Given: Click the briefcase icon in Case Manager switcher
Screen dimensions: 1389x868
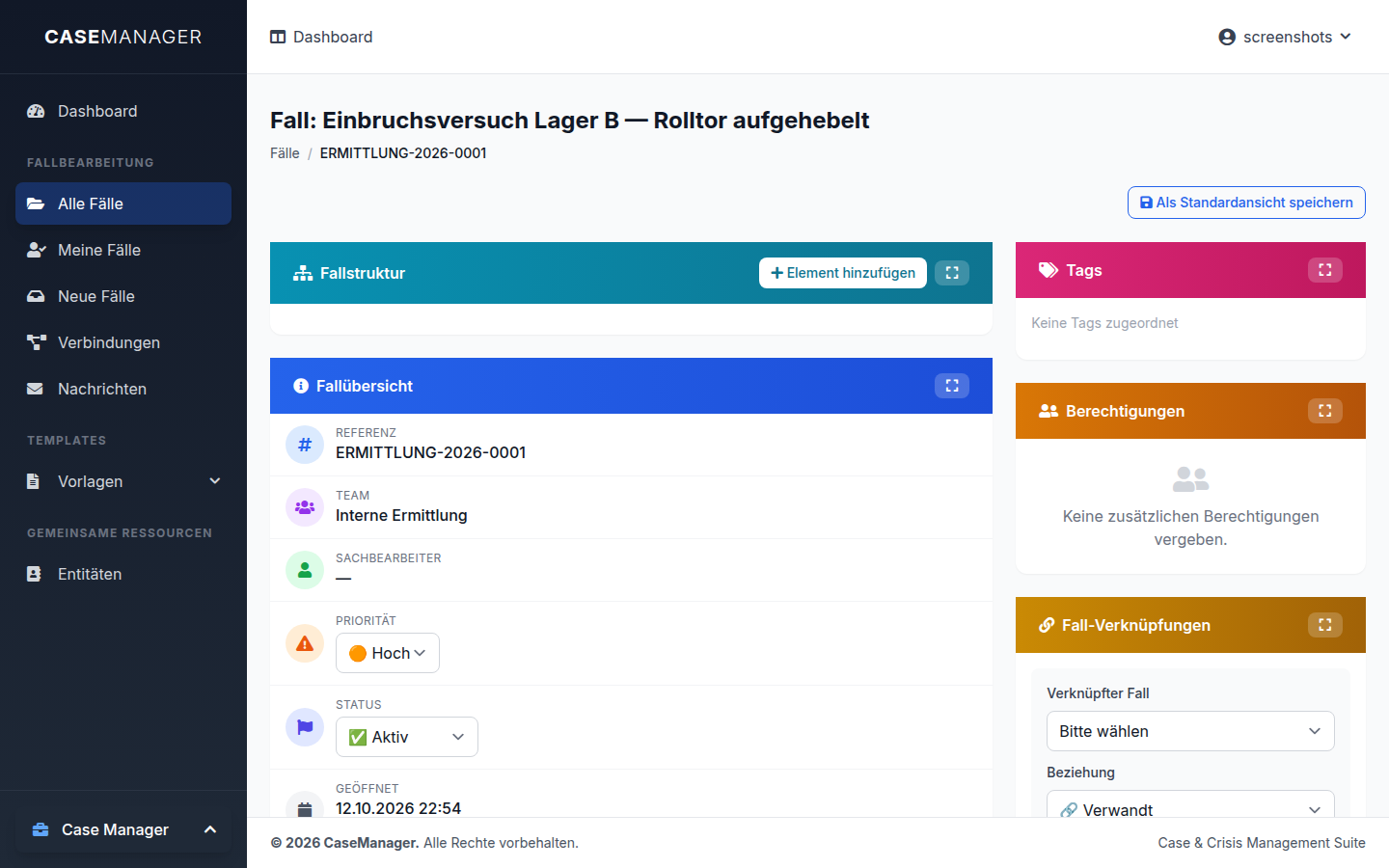Looking at the screenshot, I should [x=41, y=829].
